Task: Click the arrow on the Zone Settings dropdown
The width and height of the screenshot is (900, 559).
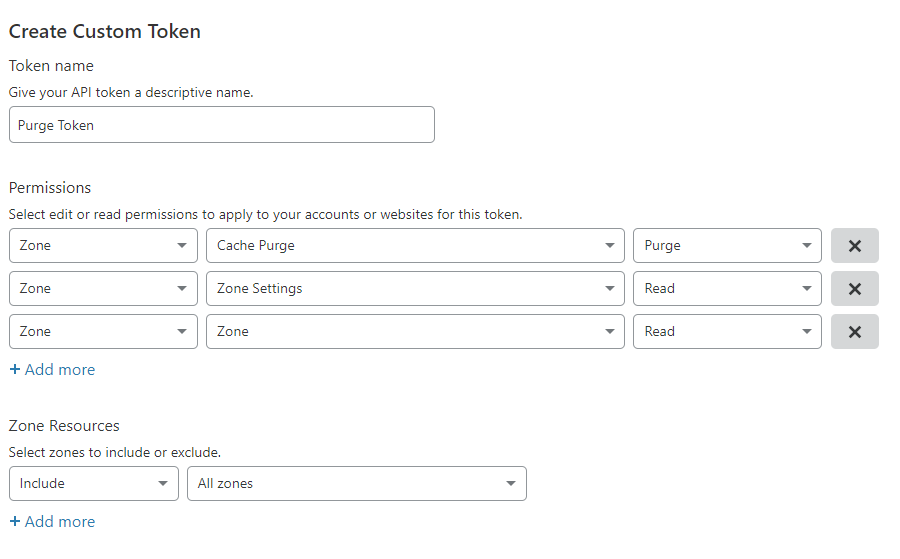Action: (x=609, y=289)
